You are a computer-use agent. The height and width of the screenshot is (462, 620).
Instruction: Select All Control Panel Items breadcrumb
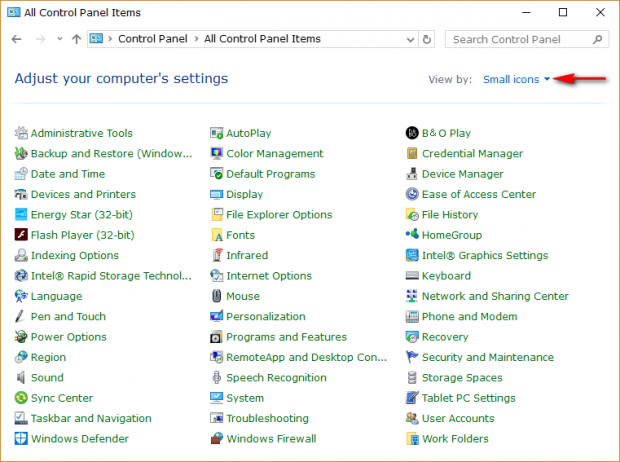(x=263, y=39)
